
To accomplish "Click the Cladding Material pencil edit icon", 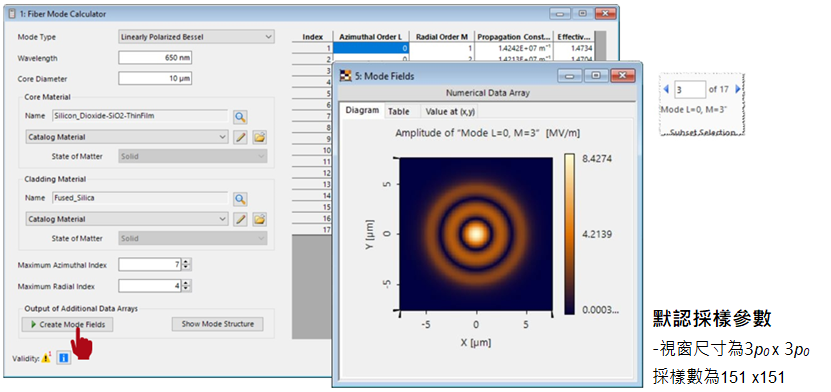I will coord(241,219).
